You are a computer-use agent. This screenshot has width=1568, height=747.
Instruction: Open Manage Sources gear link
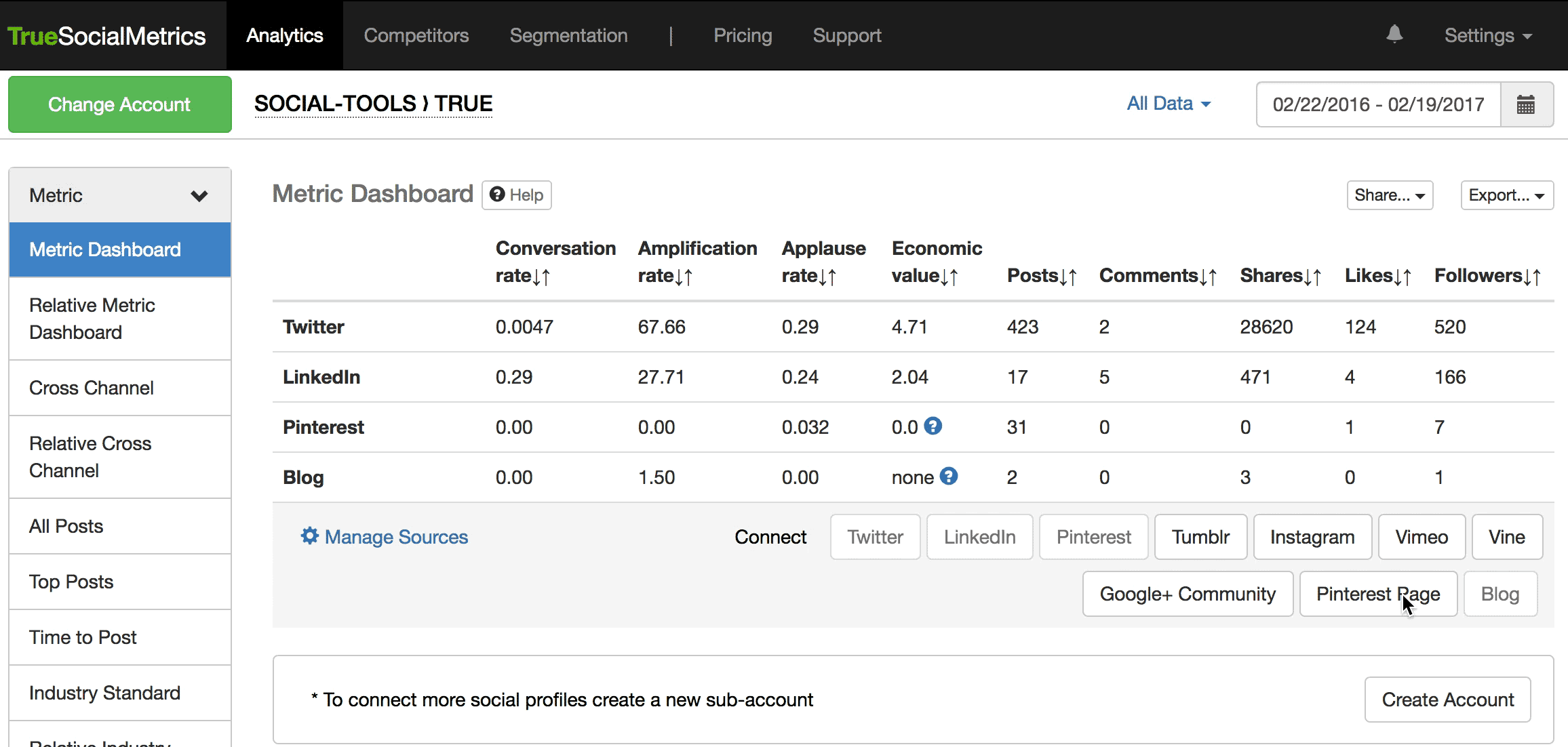click(385, 537)
